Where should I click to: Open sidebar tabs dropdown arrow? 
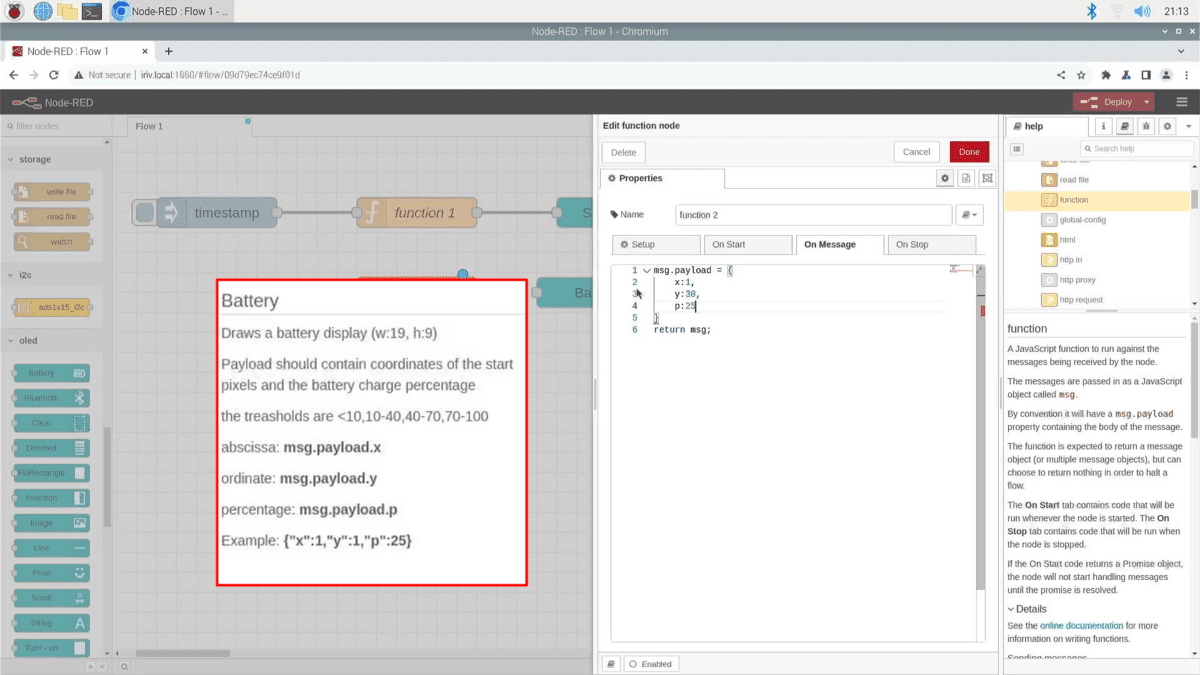tap(1189, 127)
